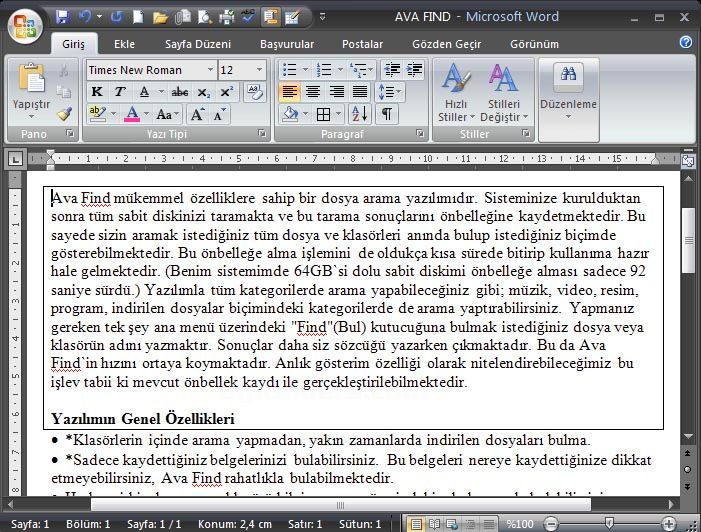The width and height of the screenshot is (701, 532).
Task: Apply text highlight color
Action: (97, 114)
